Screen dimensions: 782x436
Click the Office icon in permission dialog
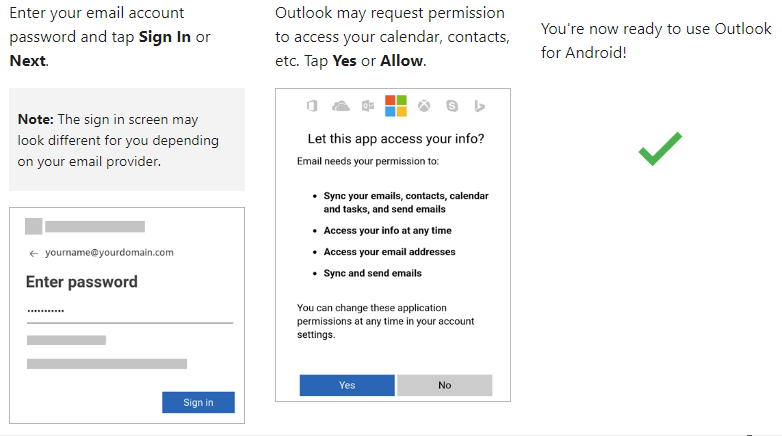[x=312, y=106]
